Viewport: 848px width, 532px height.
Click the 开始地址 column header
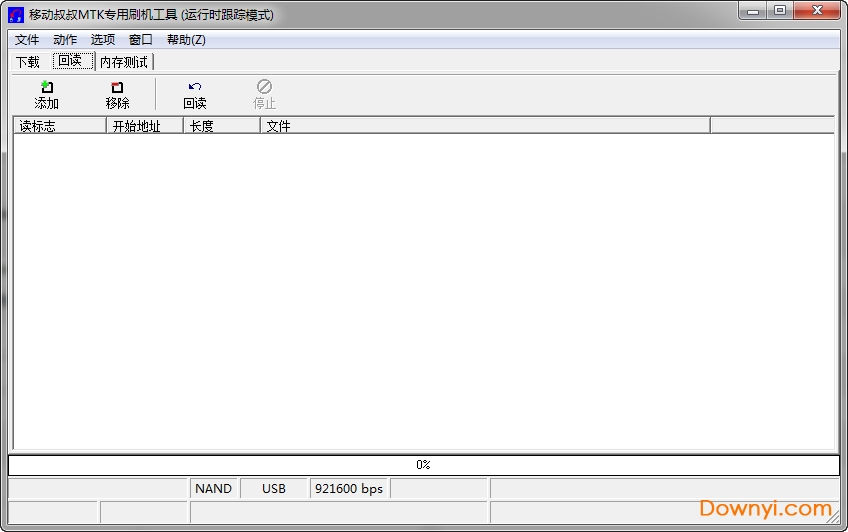[145, 126]
